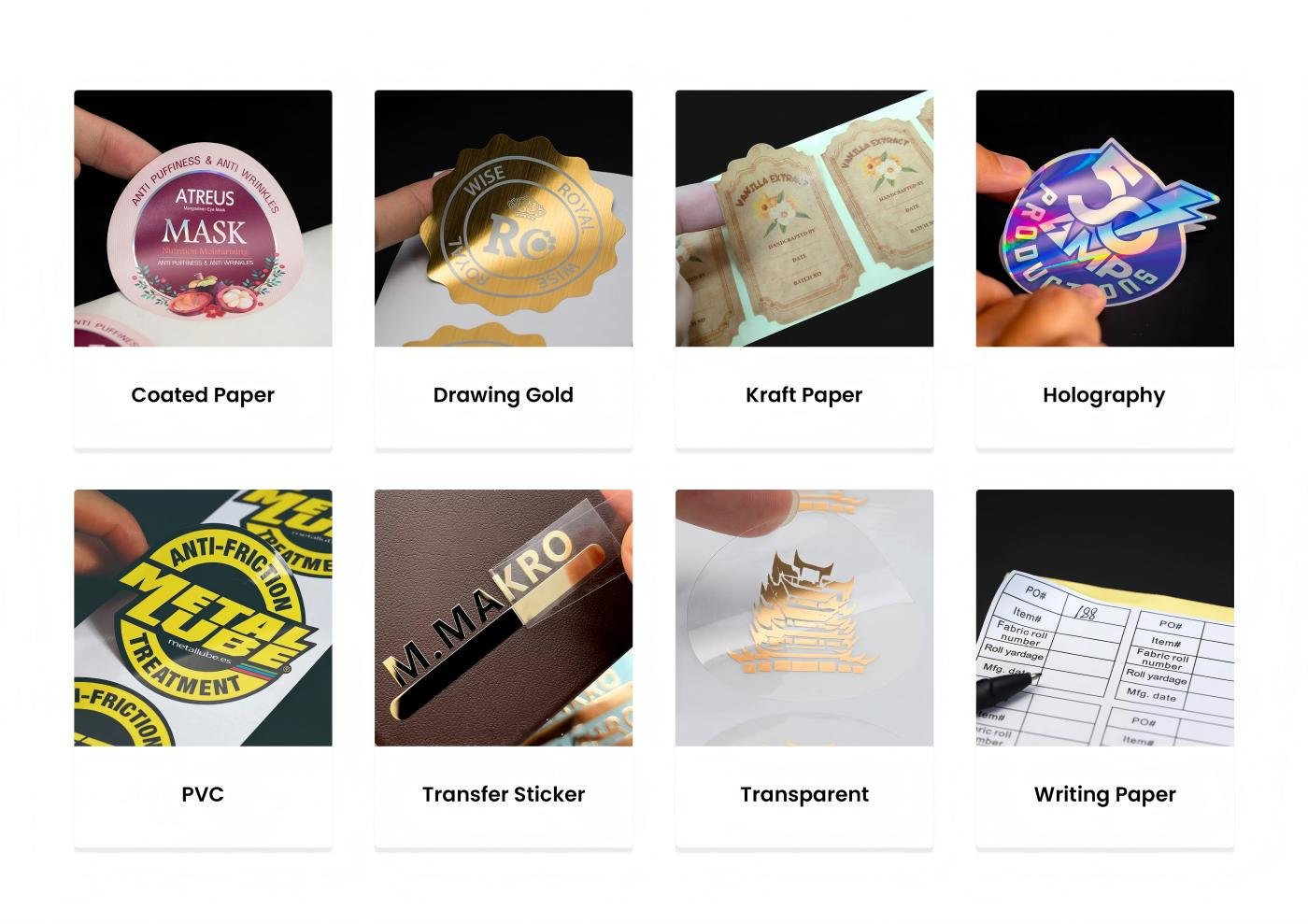Choose the PVC material title
The width and height of the screenshot is (1308, 924).
click(x=203, y=794)
